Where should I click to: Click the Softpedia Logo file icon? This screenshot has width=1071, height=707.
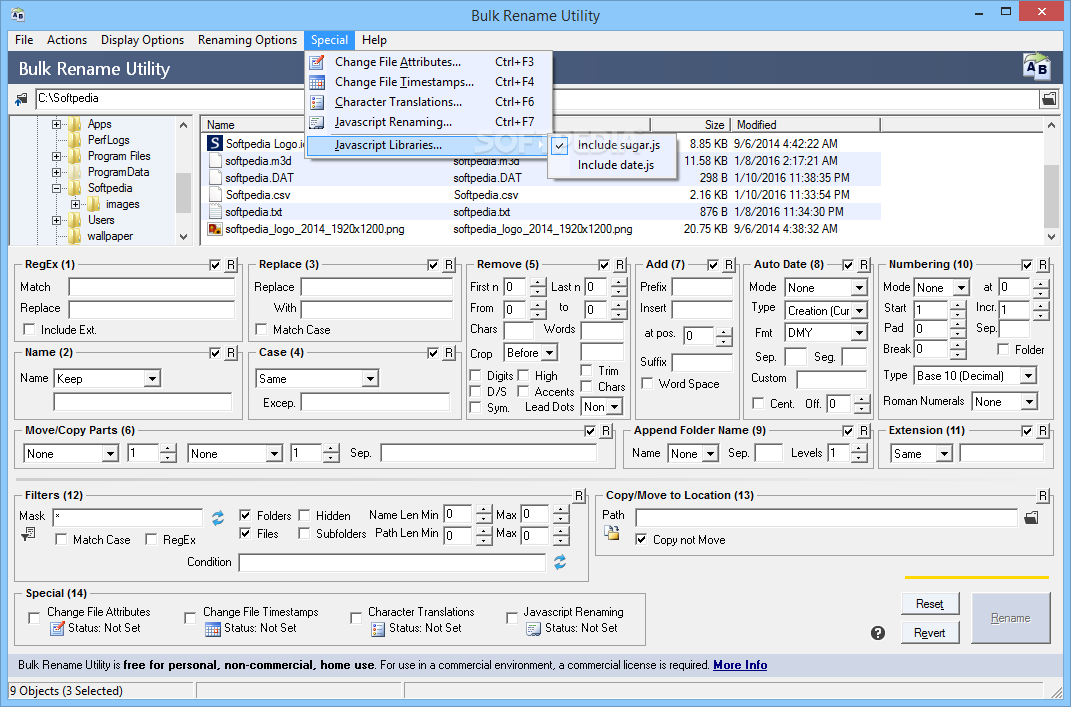(x=215, y=143)
